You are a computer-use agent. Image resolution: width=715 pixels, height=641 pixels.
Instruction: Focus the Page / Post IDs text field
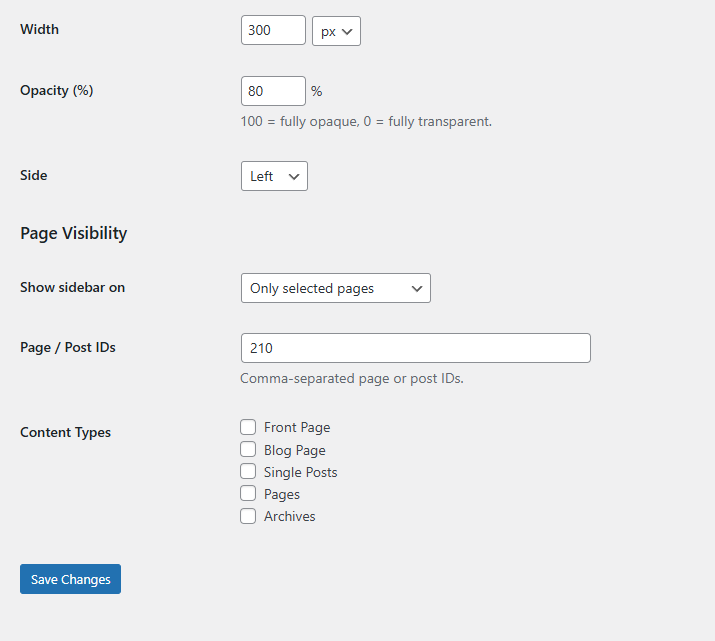point(415,348)
